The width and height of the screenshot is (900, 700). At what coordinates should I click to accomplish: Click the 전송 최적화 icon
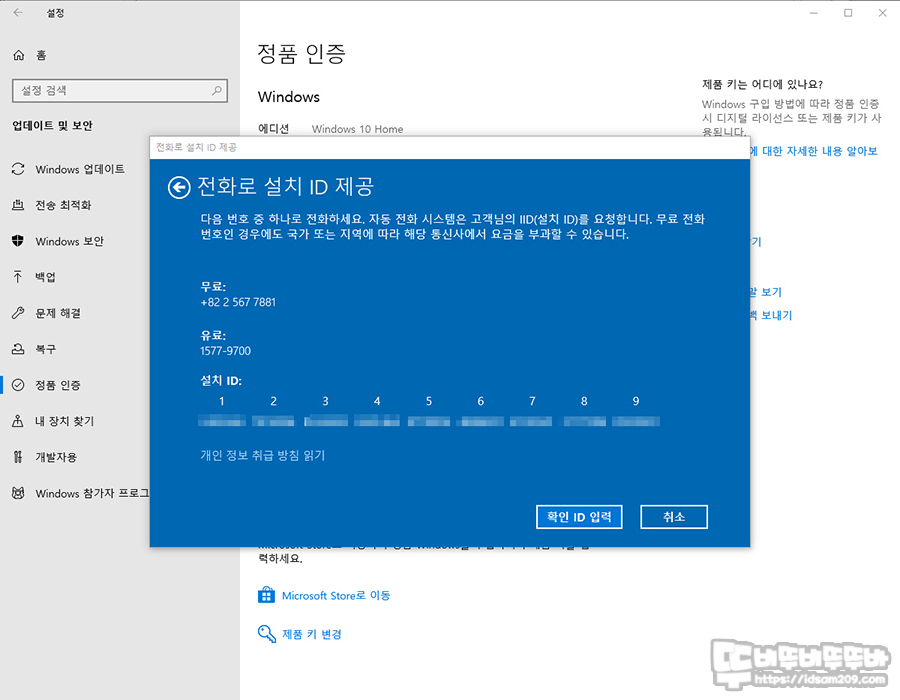tap(18, 205)
